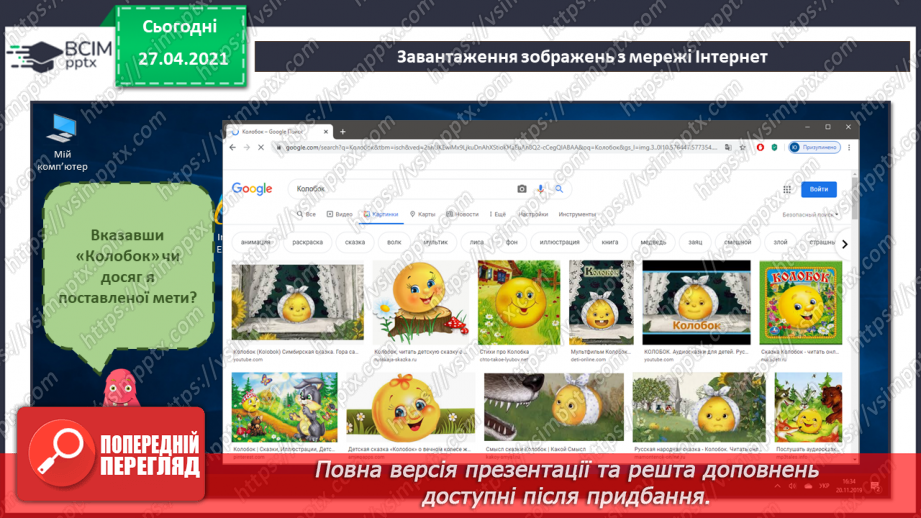
Task: Stop page loading with the X button
Action: coord(261,147)
